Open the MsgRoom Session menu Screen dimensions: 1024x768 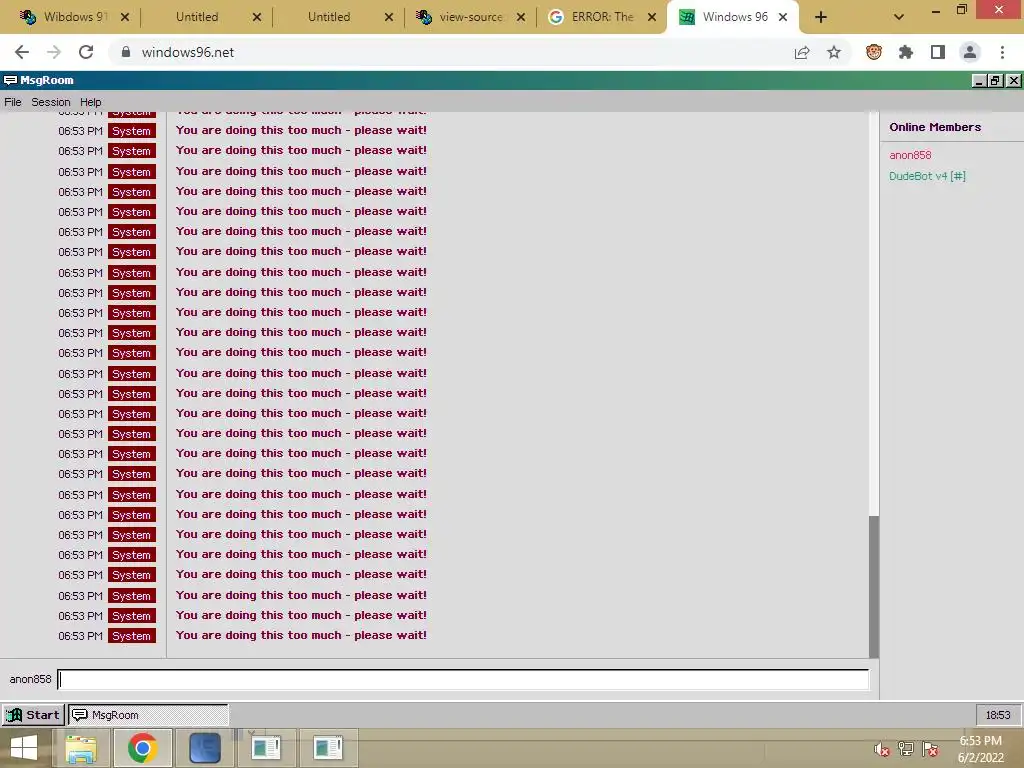[x=51, y=102]
